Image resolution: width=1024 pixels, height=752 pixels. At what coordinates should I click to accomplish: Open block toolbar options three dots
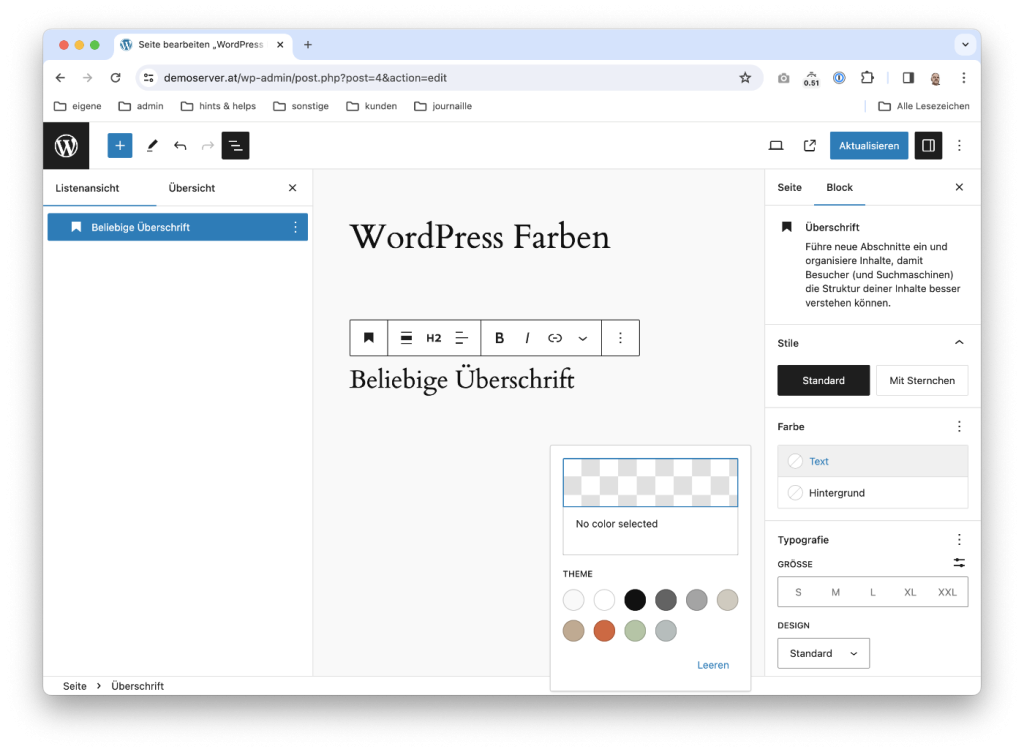620,337
